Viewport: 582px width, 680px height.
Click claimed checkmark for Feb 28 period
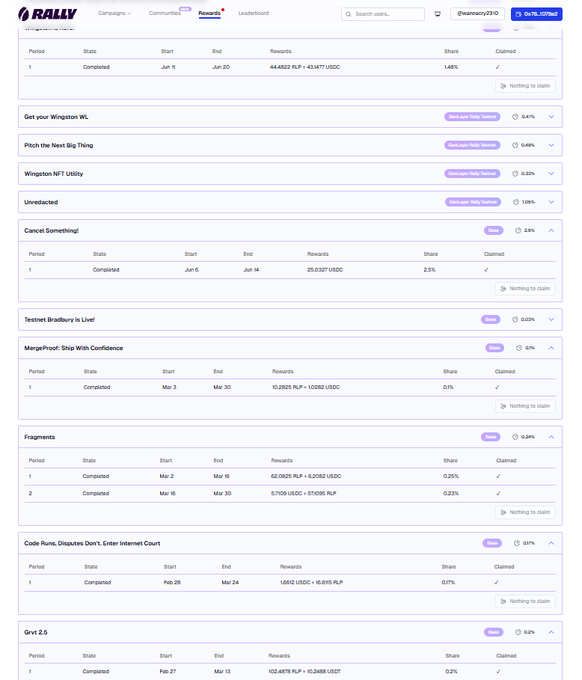(497, 582)
